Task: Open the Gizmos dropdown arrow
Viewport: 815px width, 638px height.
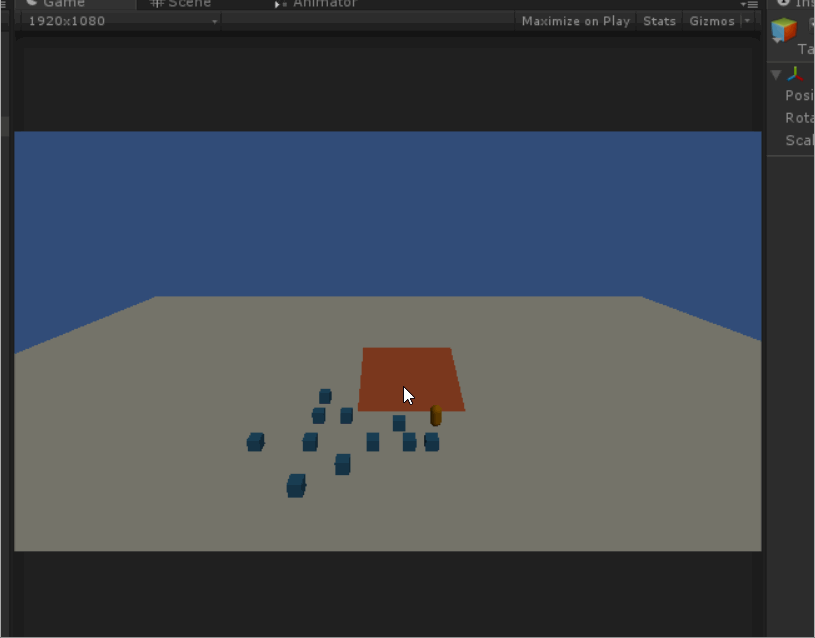Action: click(747, 21)
